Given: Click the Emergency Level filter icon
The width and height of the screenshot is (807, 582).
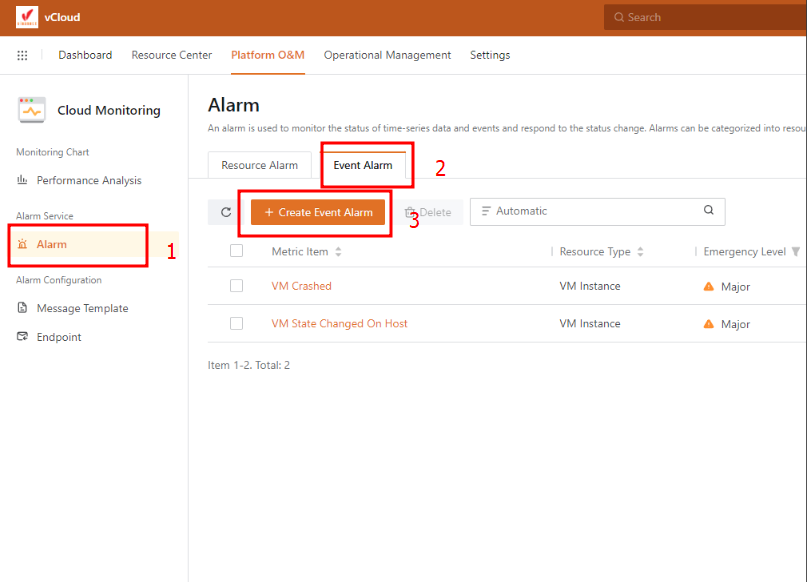Looking at the screenshot, I should click(796, 252).
